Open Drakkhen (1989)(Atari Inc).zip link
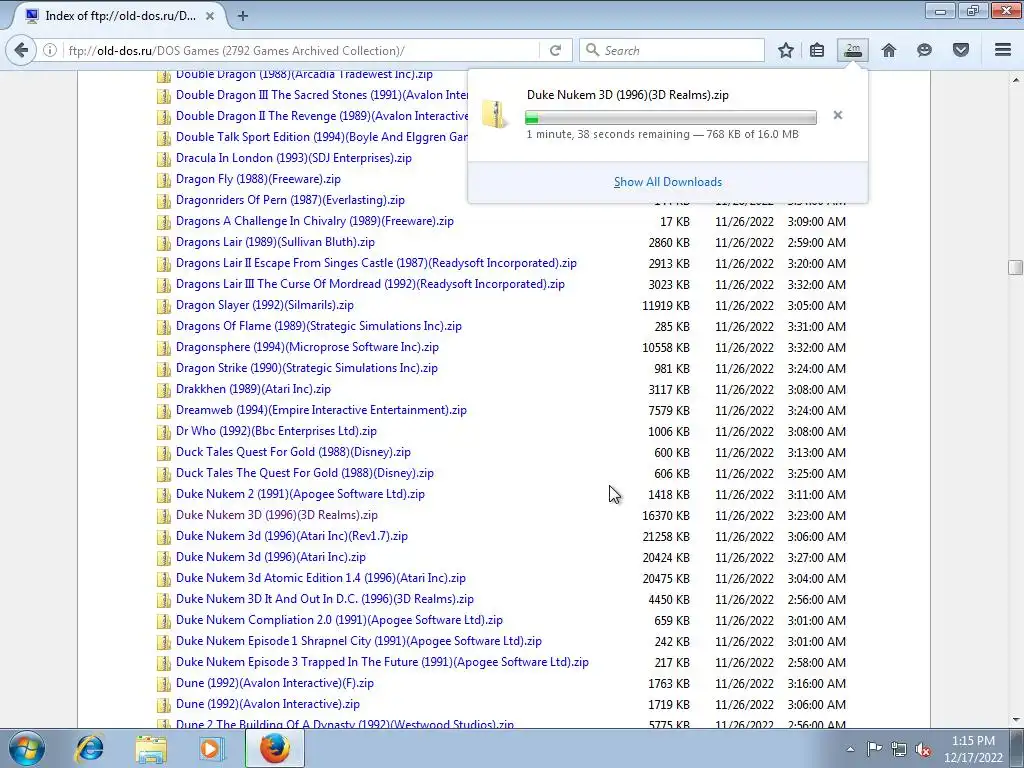Viewport: 1024px width, 768px height. [253, 389]
